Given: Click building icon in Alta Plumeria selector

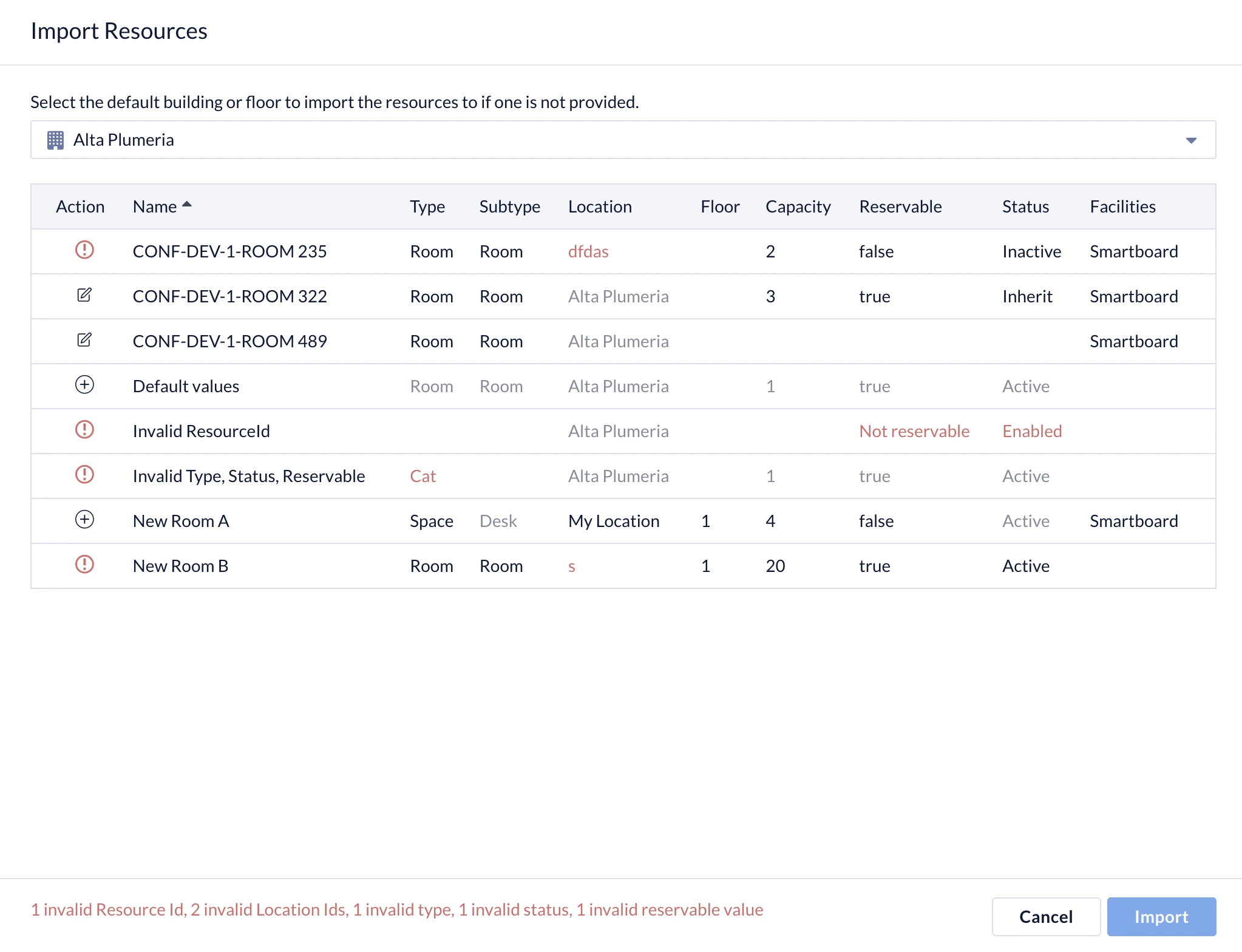Looking at the screenshot, I should (x=55, y=140).
